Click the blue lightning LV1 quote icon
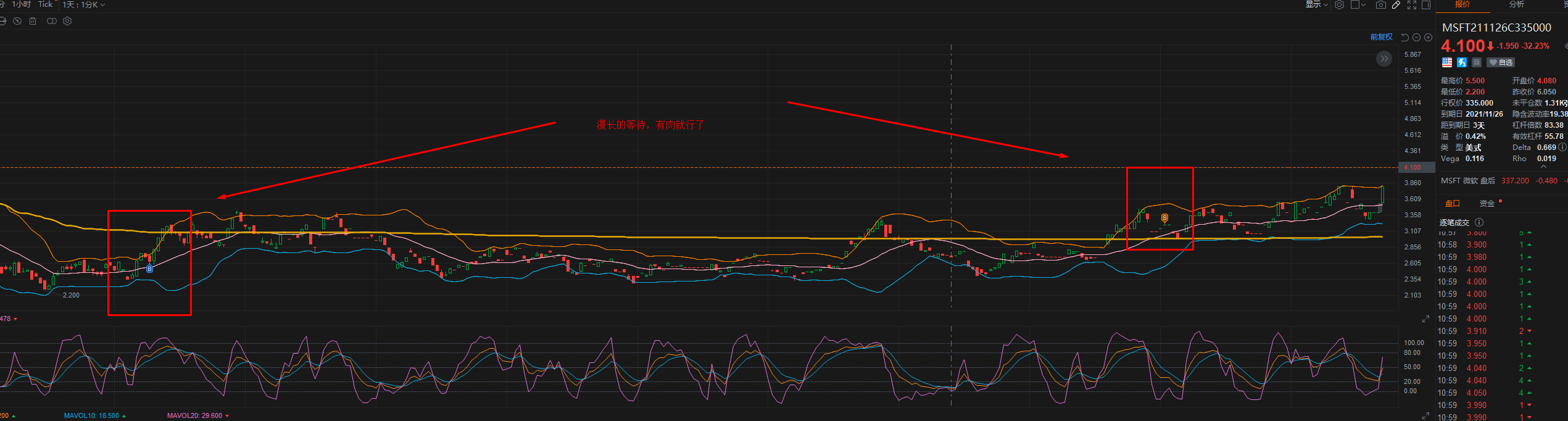This screenshot has height=421, width=1568. [x=1462, y=62]
